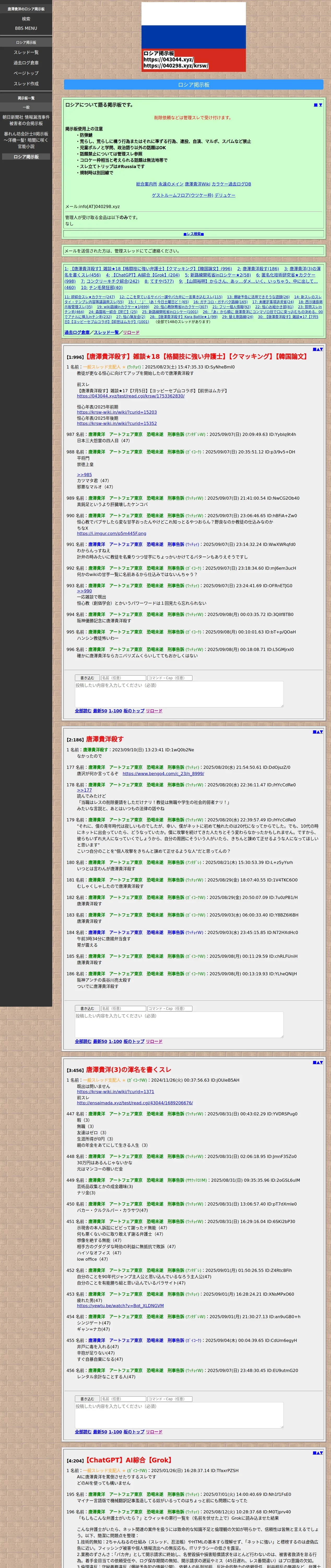Open krsw-wiki curid=15352 link
This screenshot has height=1568, width=331.
click(x=117, y=424)
